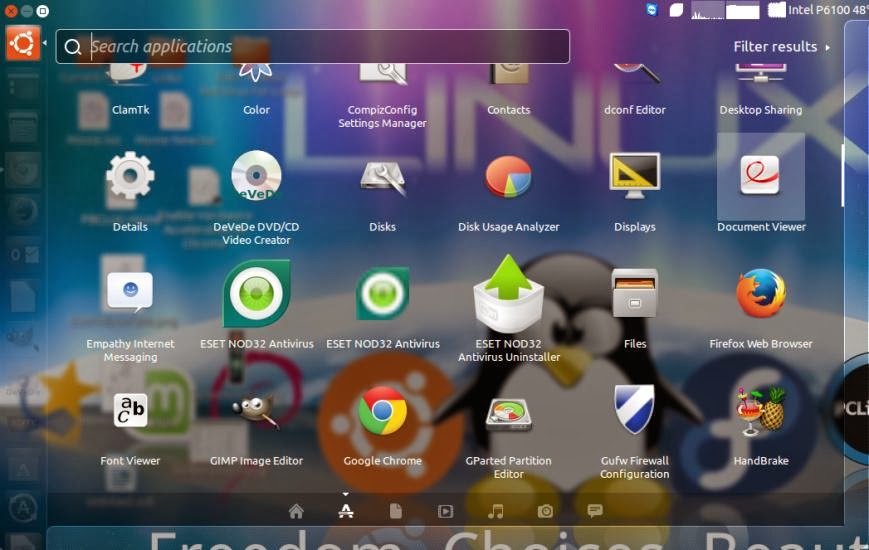This screenshot has width=869, height=550.
Task: Click the dash results scrollbar
Action: (842, 175)
